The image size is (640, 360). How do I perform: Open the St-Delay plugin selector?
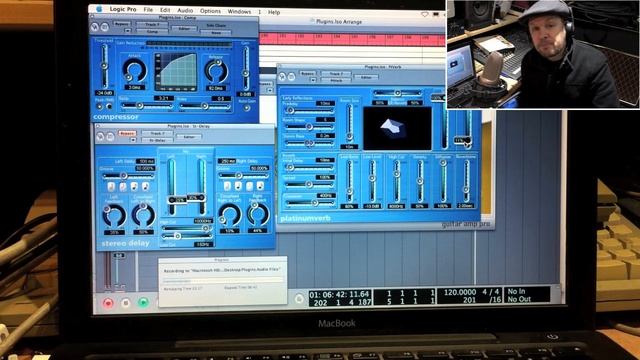pos(157,140)
